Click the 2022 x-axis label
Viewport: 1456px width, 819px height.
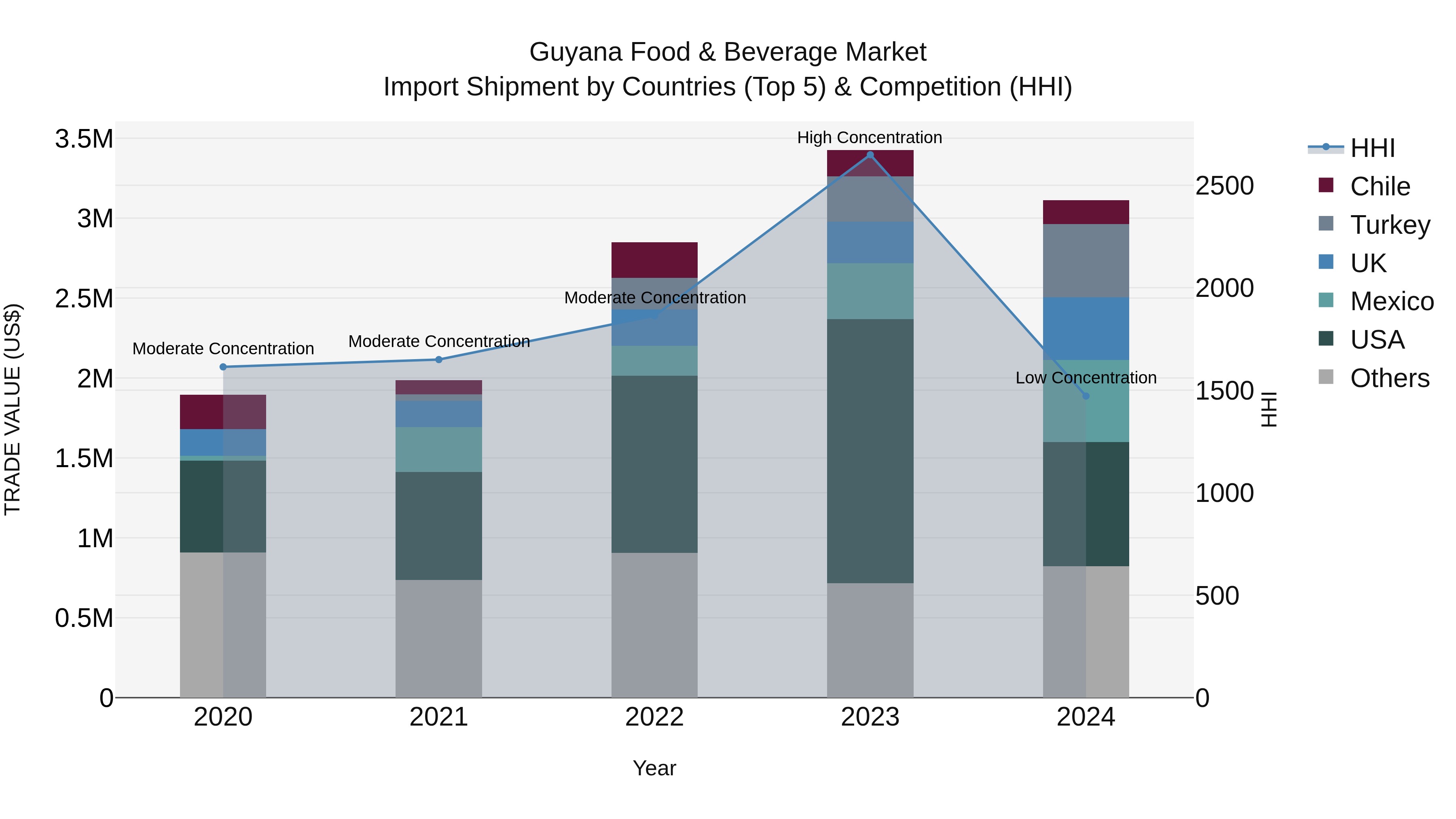pyautogui.click(x=654, y=717)
